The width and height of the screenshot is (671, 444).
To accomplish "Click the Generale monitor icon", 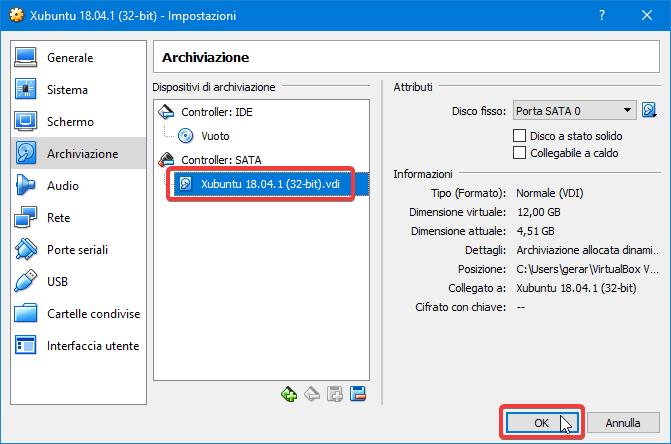I will click(x=25, y=57).
